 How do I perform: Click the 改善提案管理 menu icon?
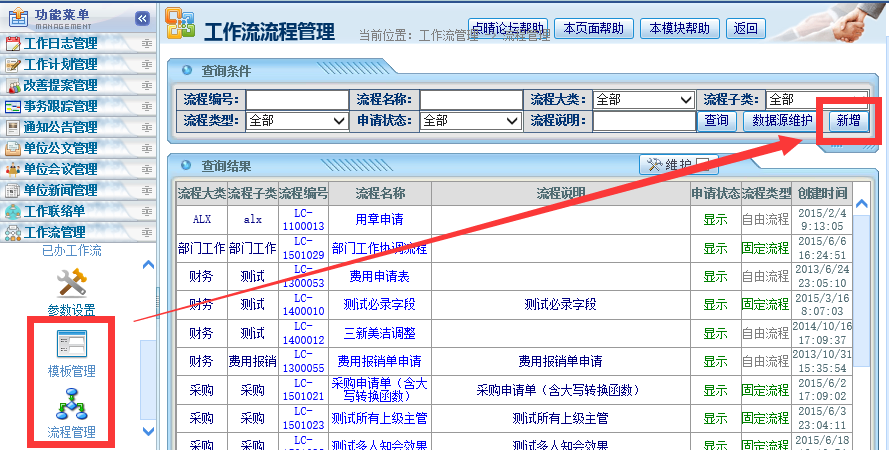pos(14,85)
